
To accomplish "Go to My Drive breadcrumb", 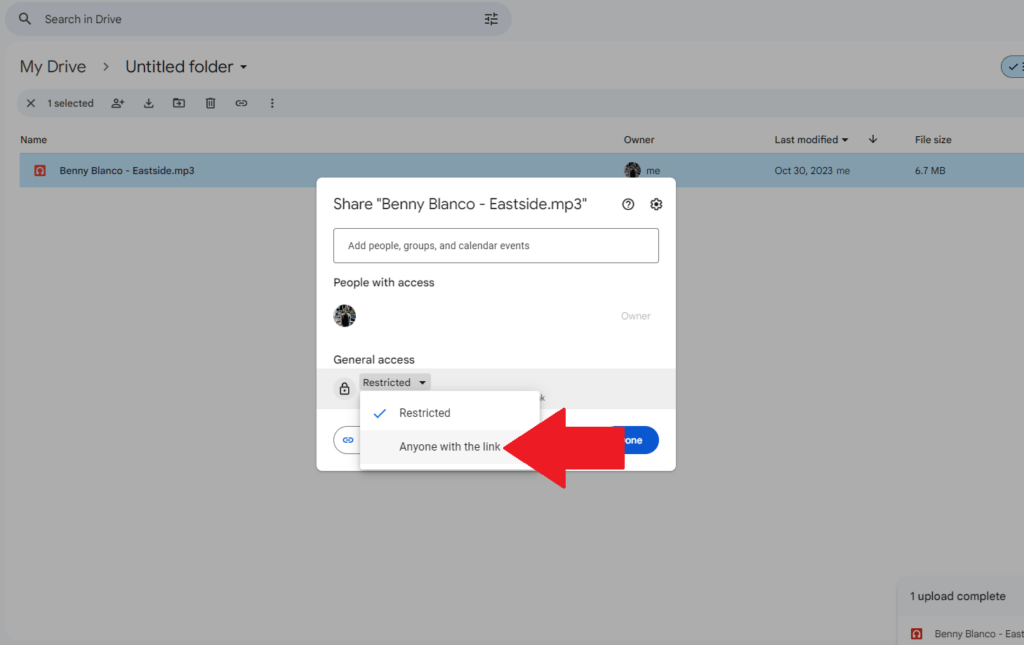I will (53, 67).
